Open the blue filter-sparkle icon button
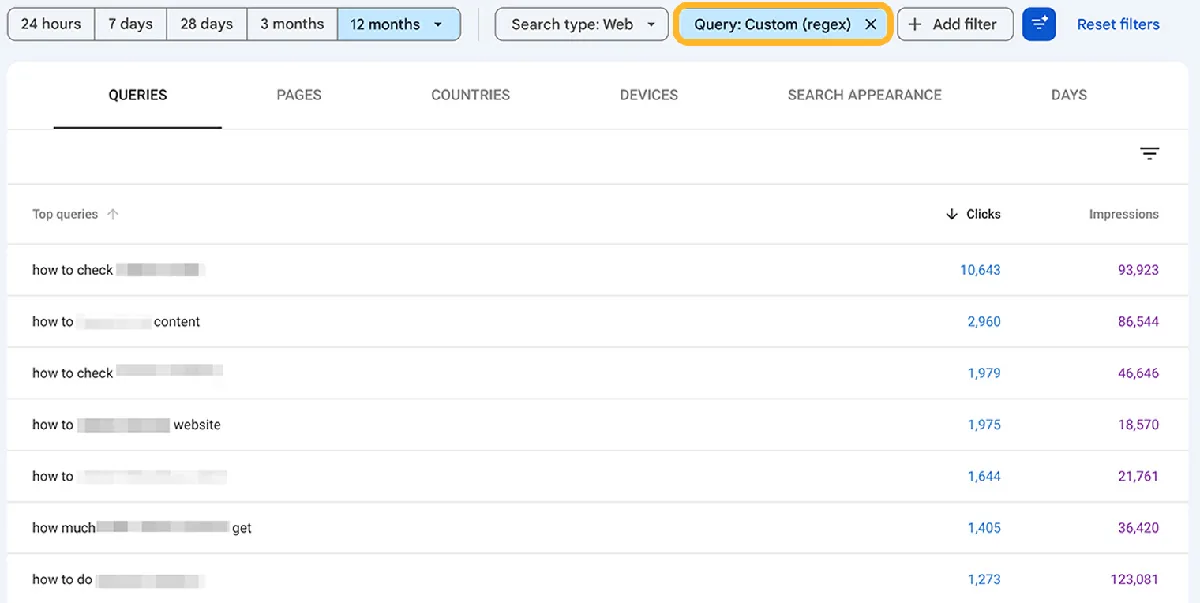The image size is (1200, 603). coord(1039,24)
